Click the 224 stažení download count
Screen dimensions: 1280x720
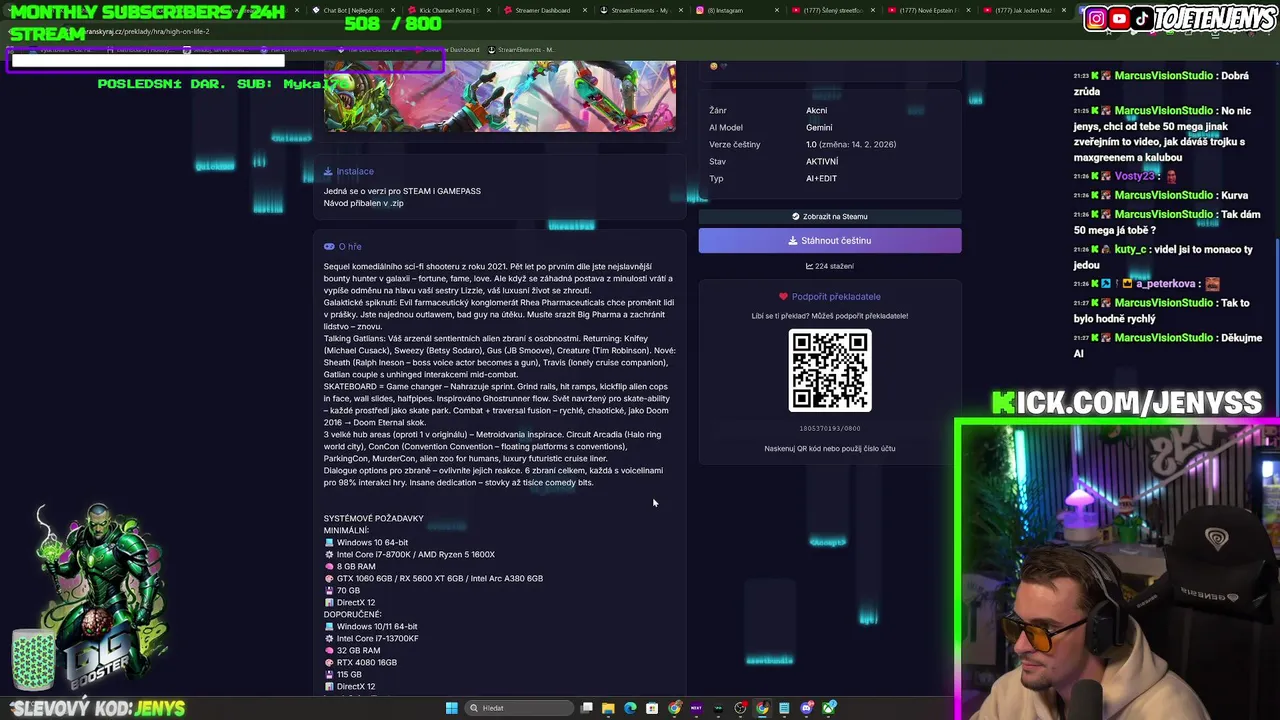pos(830,266)
